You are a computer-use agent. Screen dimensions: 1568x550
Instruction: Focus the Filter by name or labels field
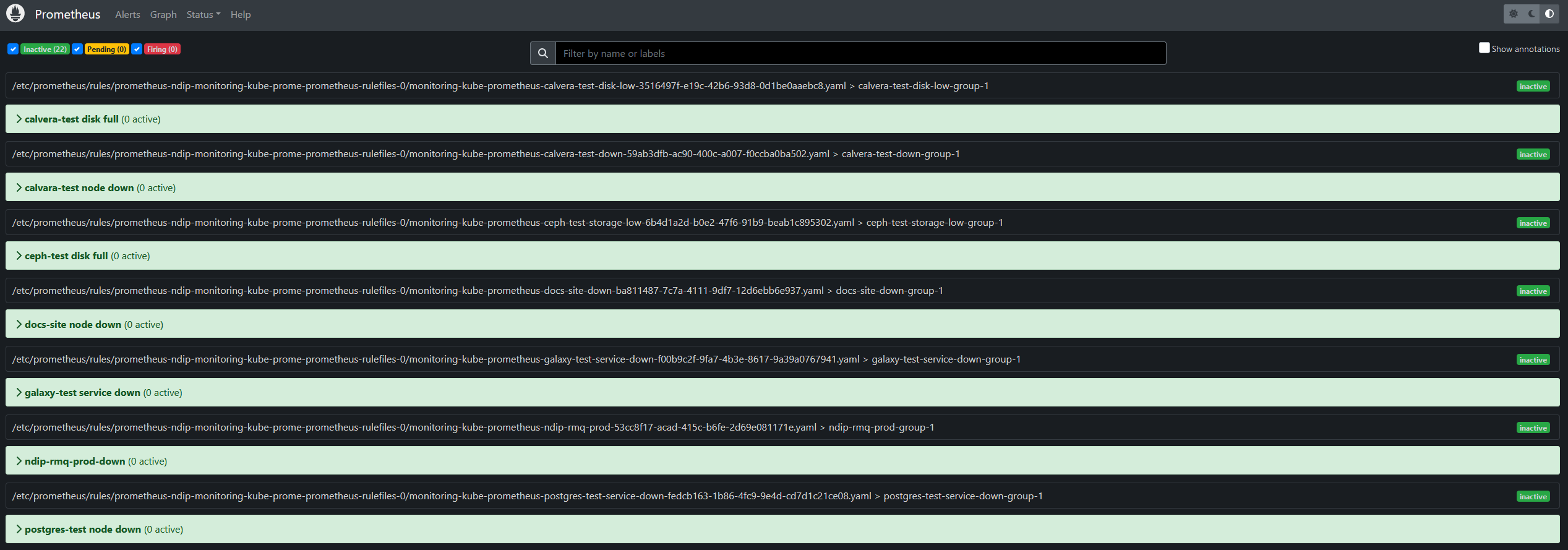click(x=860, y=54)
